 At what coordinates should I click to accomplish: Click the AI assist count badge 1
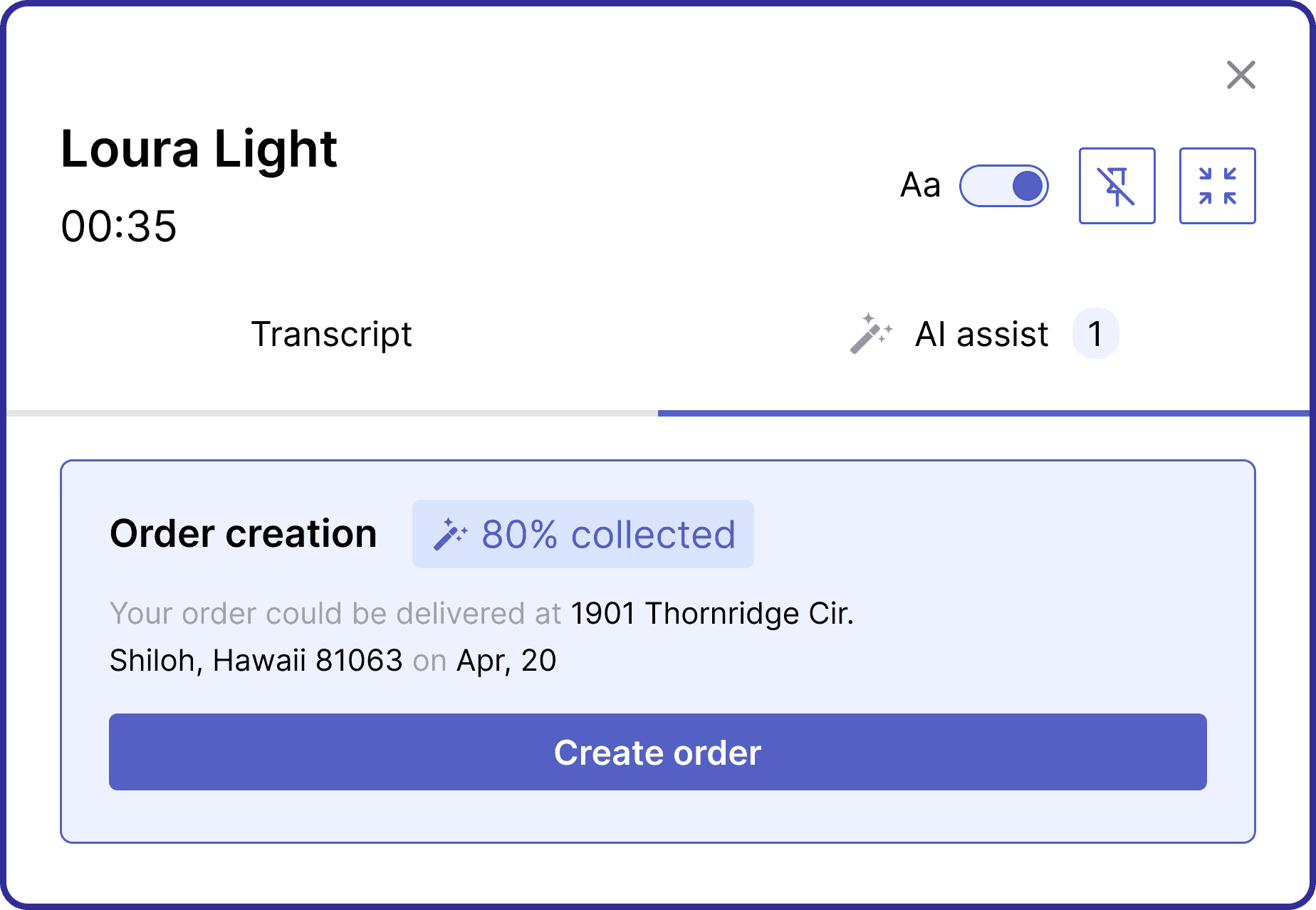pyautogui.click(x=1095, y=333)
